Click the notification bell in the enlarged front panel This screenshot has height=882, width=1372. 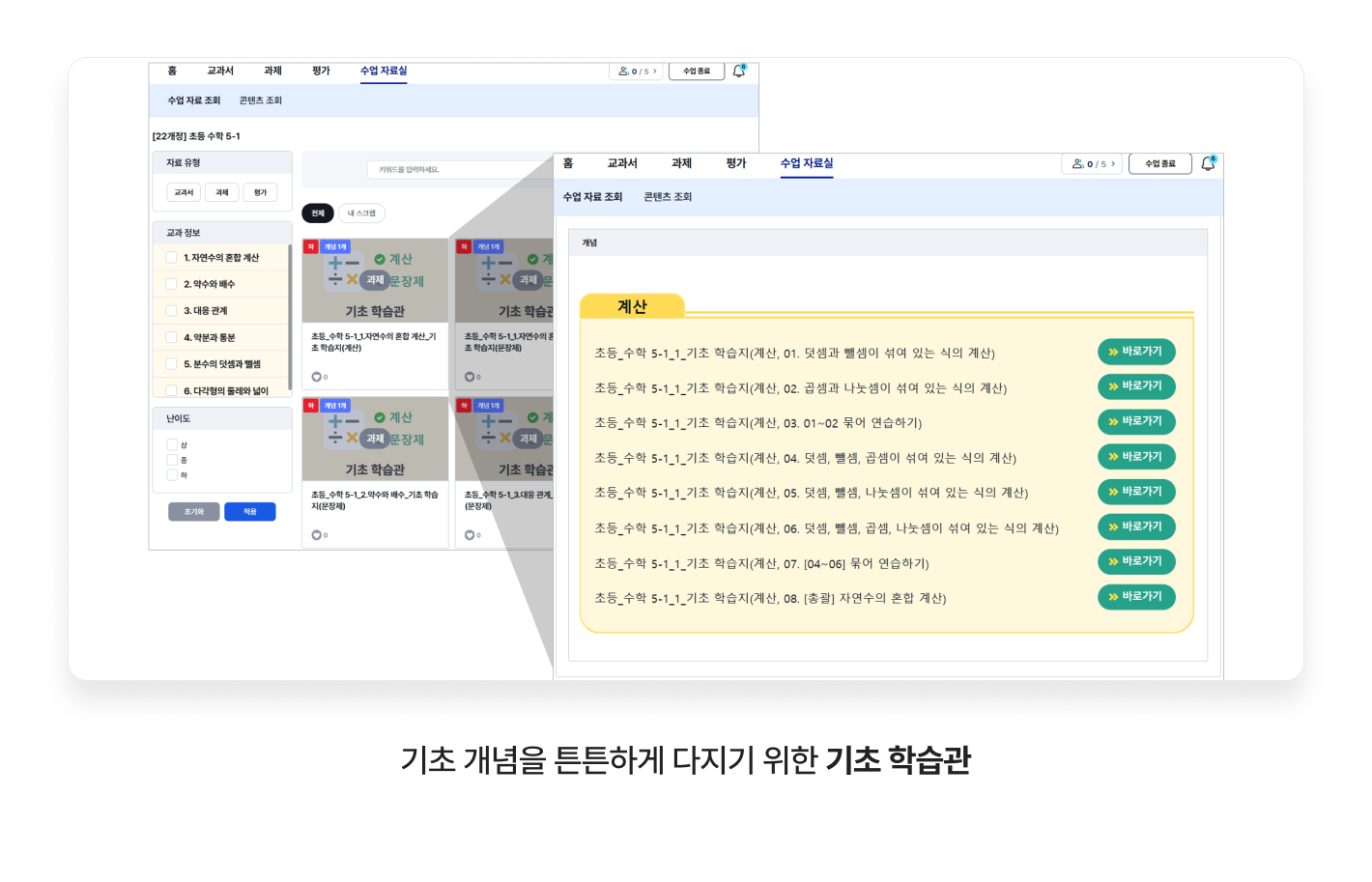coord(1208,164)
